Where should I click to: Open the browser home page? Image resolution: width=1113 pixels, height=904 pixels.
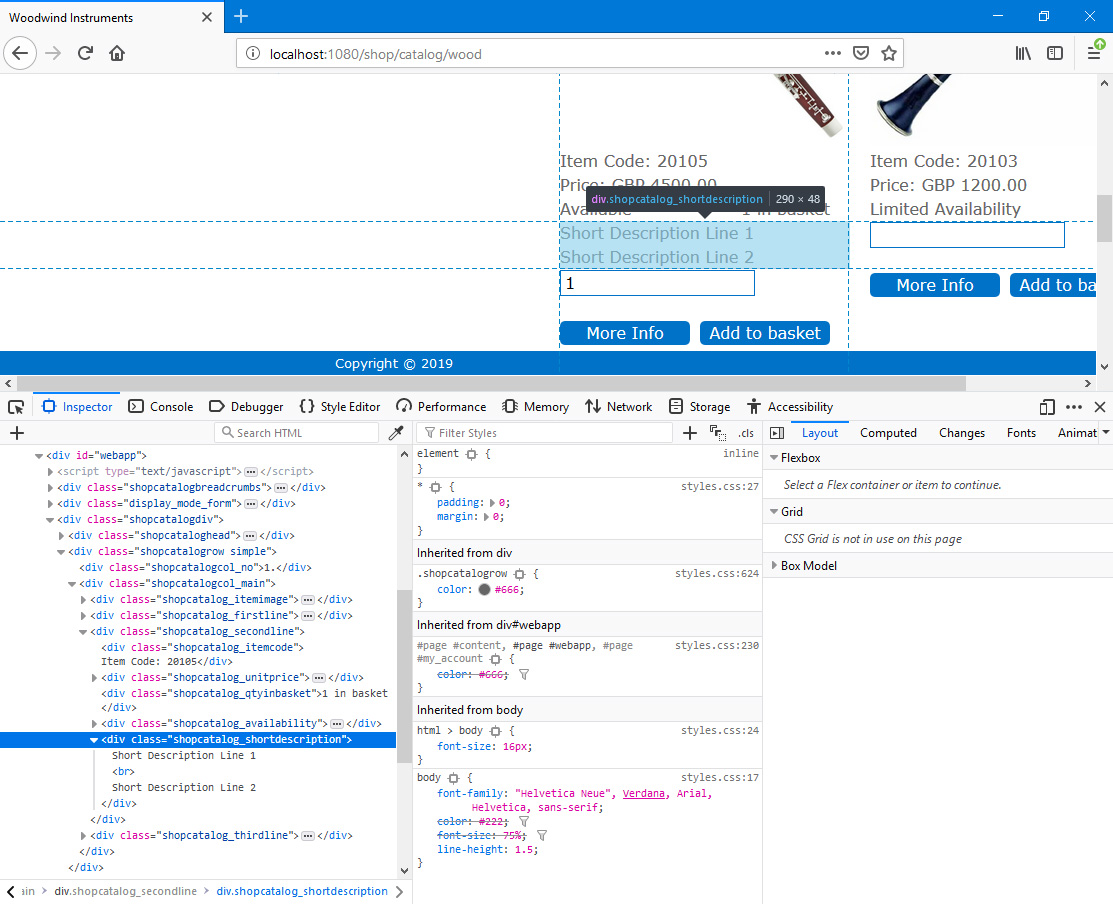click(x=117, y=53)
